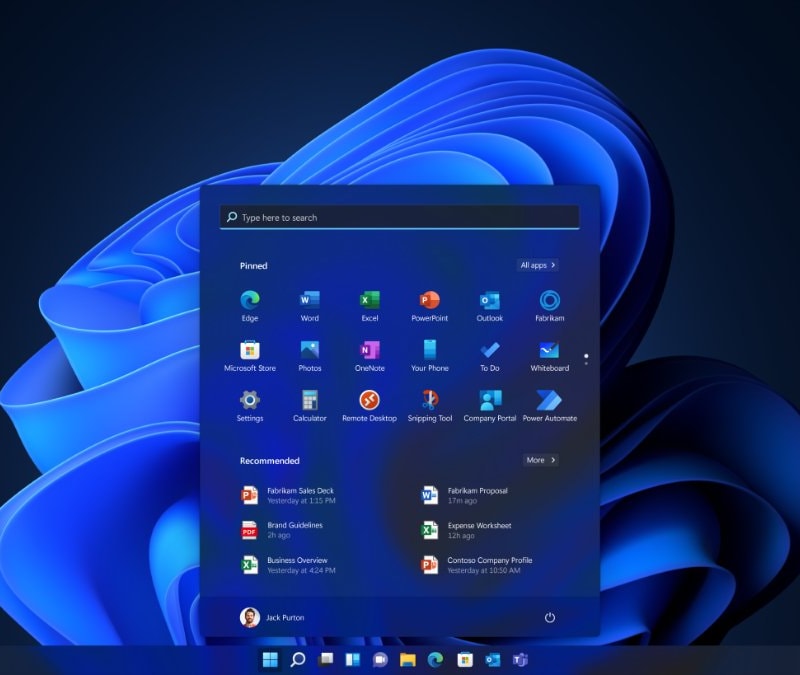Open the Fabrikam pinned app

pyautogui.click(x=549, y=300)
